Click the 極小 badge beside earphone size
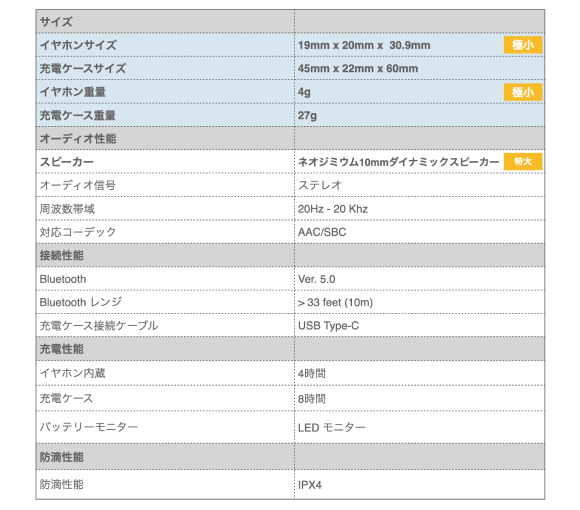 pyautogui.click(x=523, y=45)
